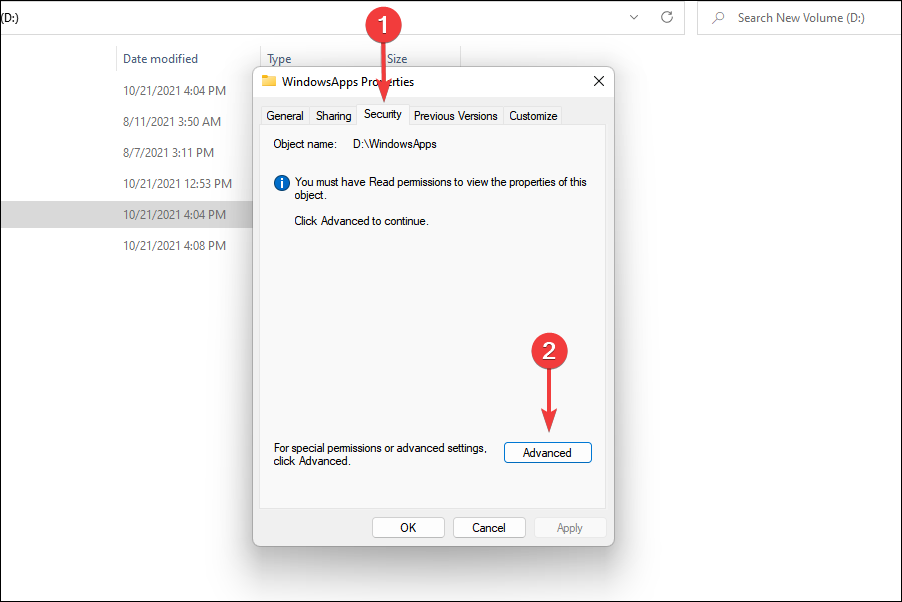The image size is (902, 602).
Task: Click the search magnifier icon
Action: click(718, 18)
